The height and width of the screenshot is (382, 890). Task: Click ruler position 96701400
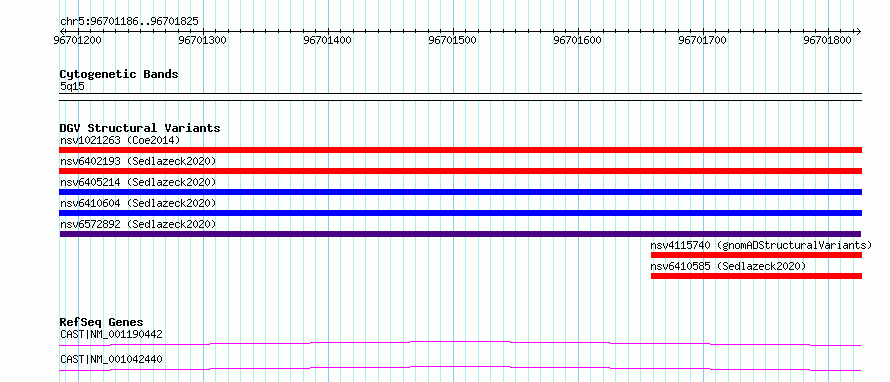(x=328, y=41)
